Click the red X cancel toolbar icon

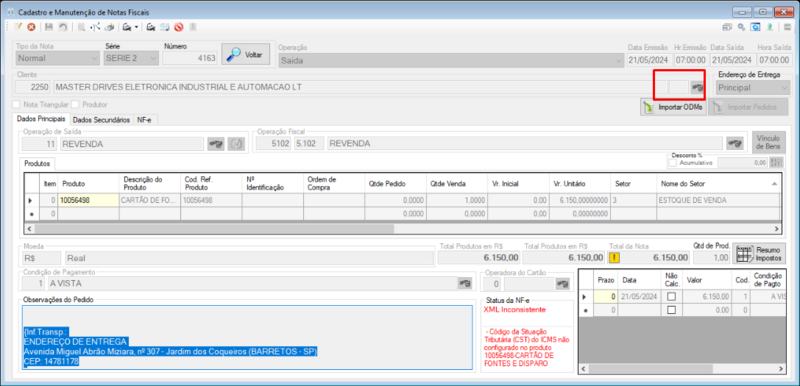(31, 27)
